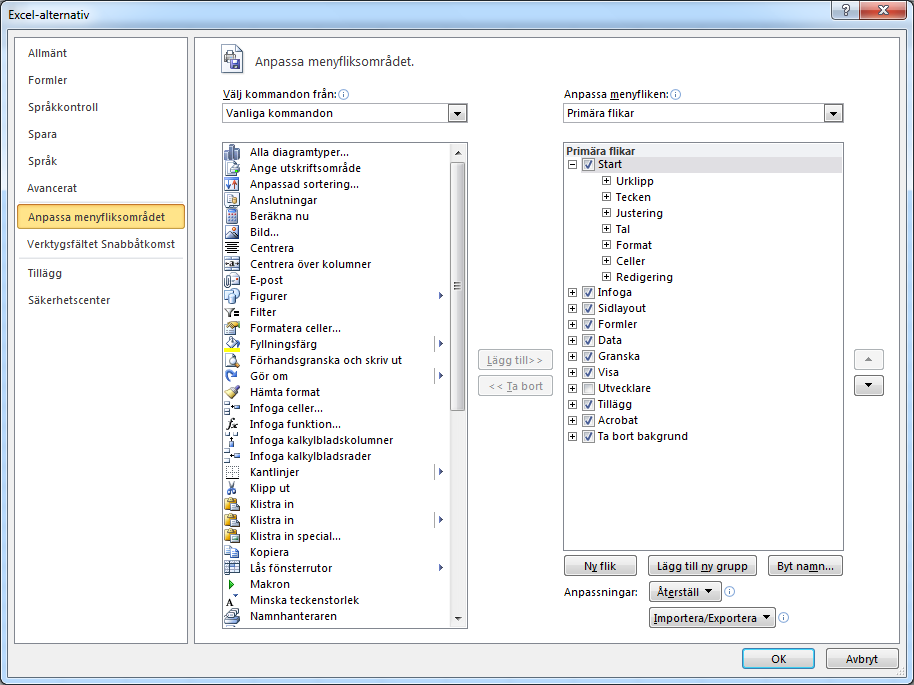Click the Figurer shapes icon
This screenshot has width=914, height=685.
(232, 296)
